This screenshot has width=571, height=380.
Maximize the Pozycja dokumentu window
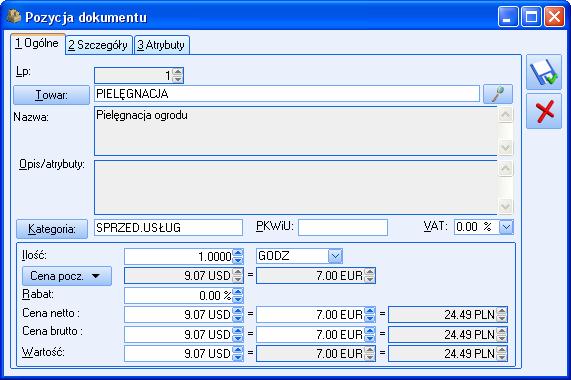coord(531,17)
